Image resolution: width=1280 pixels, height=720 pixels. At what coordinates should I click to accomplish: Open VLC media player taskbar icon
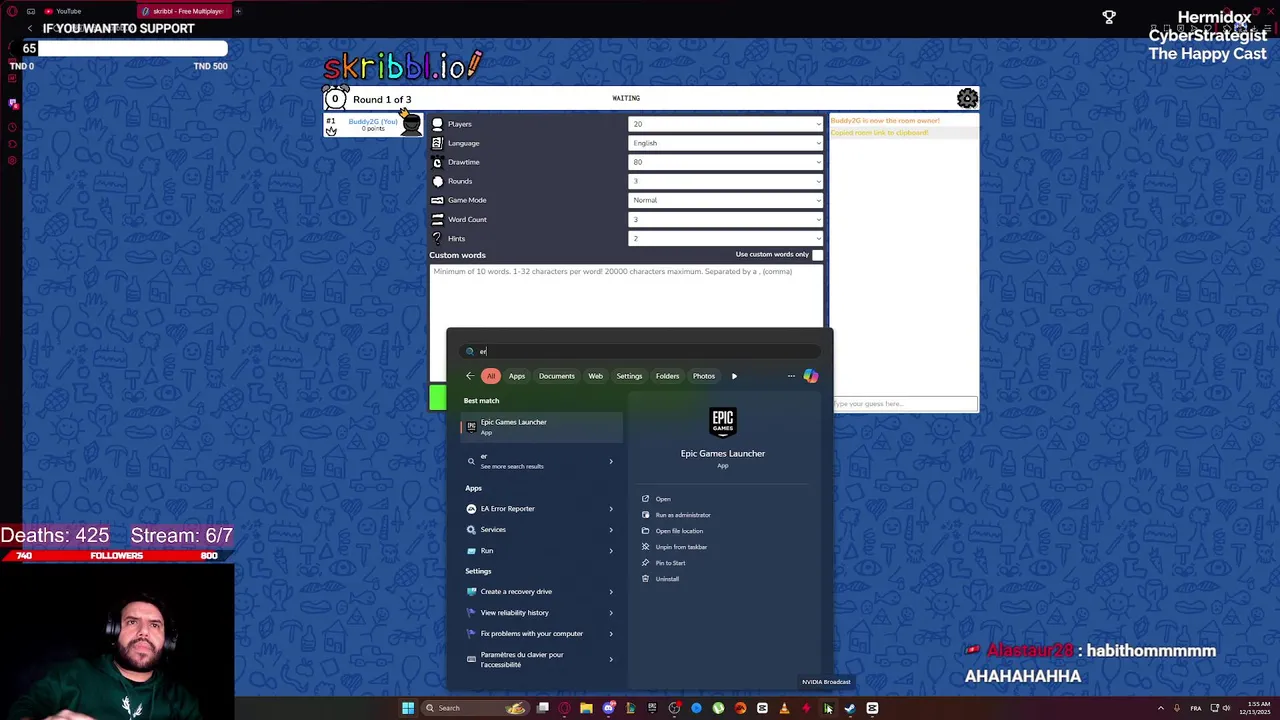(x=784, y=708)
